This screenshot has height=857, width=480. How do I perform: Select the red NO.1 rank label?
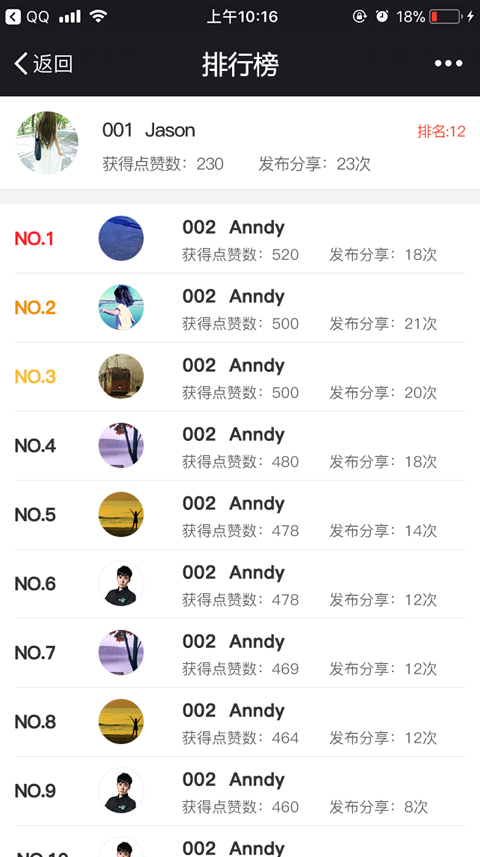click(34, 239)
